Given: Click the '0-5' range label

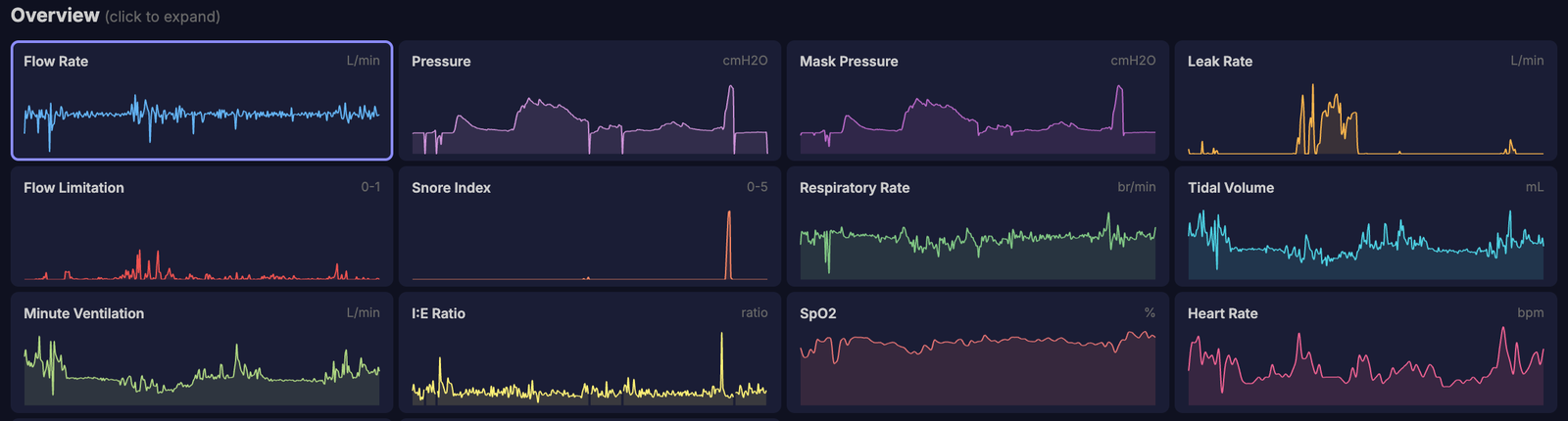Looking at the screenshot, I should coord(758,187).
